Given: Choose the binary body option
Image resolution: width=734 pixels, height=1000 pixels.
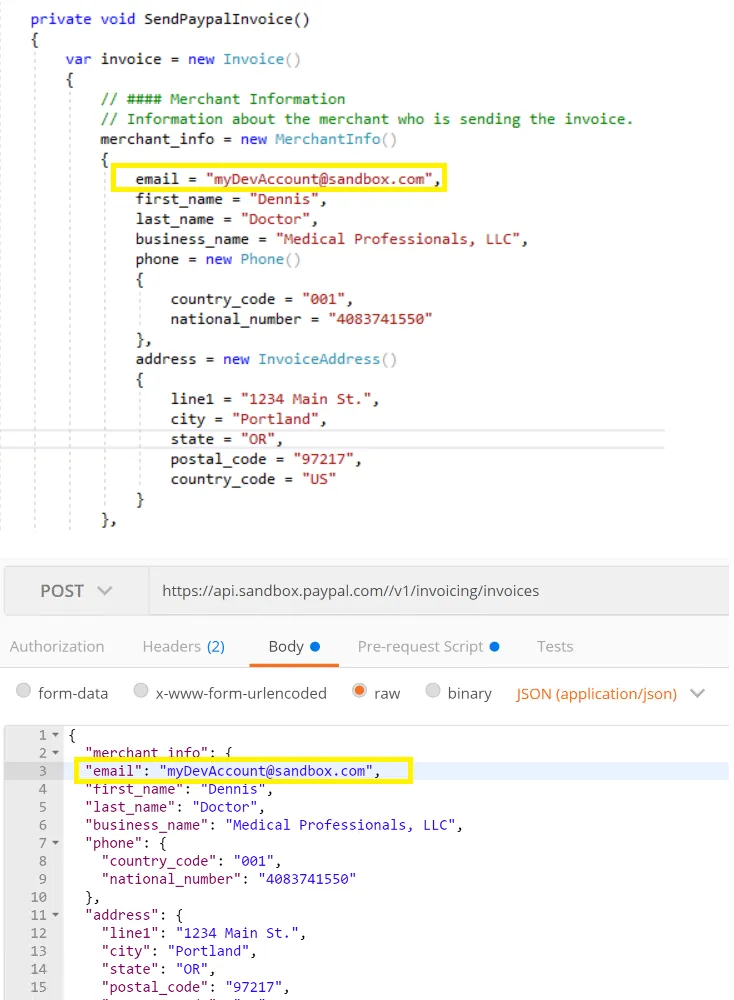Looking at the screenshot, I should 433,691.
